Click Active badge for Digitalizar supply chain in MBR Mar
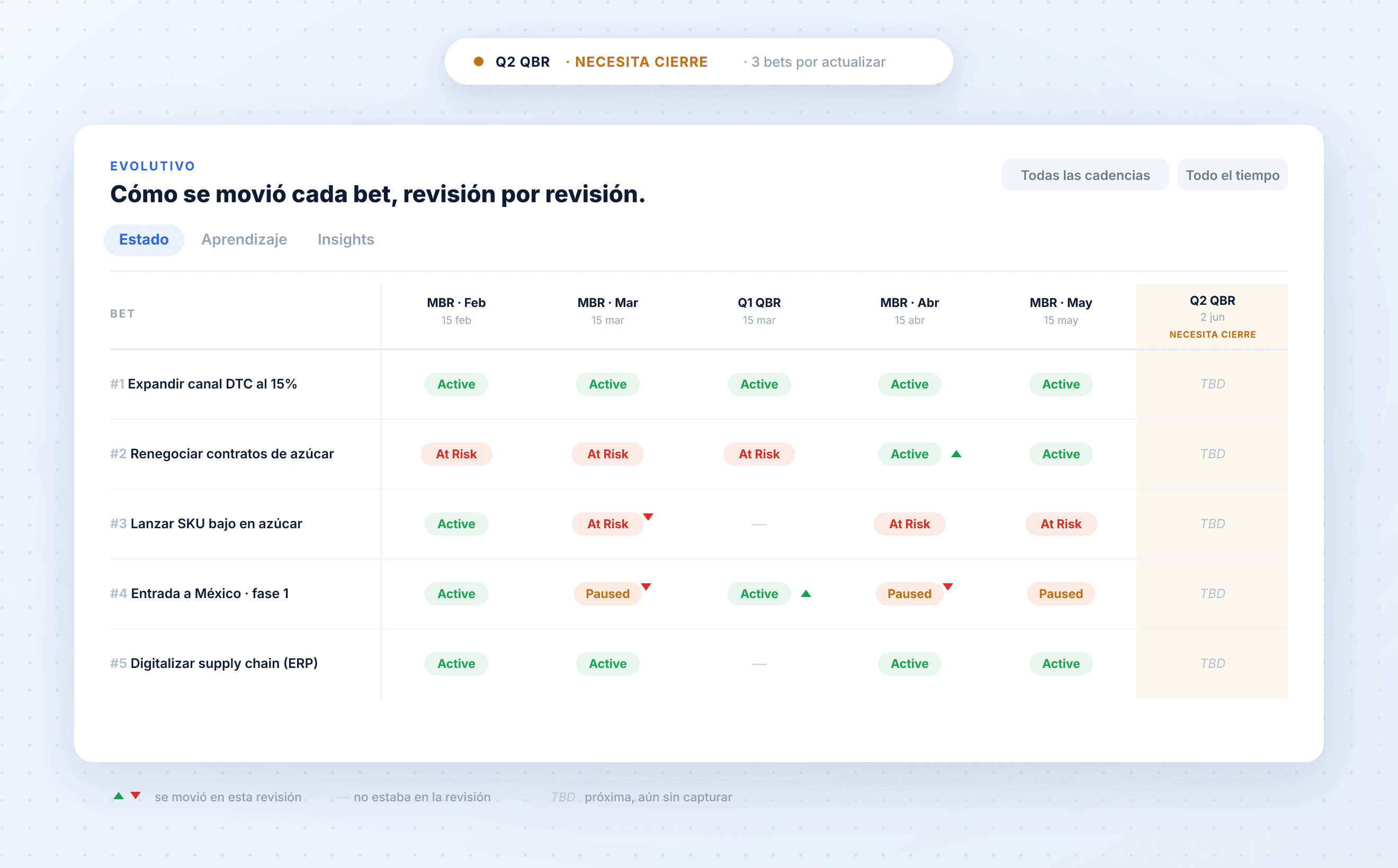Viewport: 1398px width, 868px height. (608, 664)
